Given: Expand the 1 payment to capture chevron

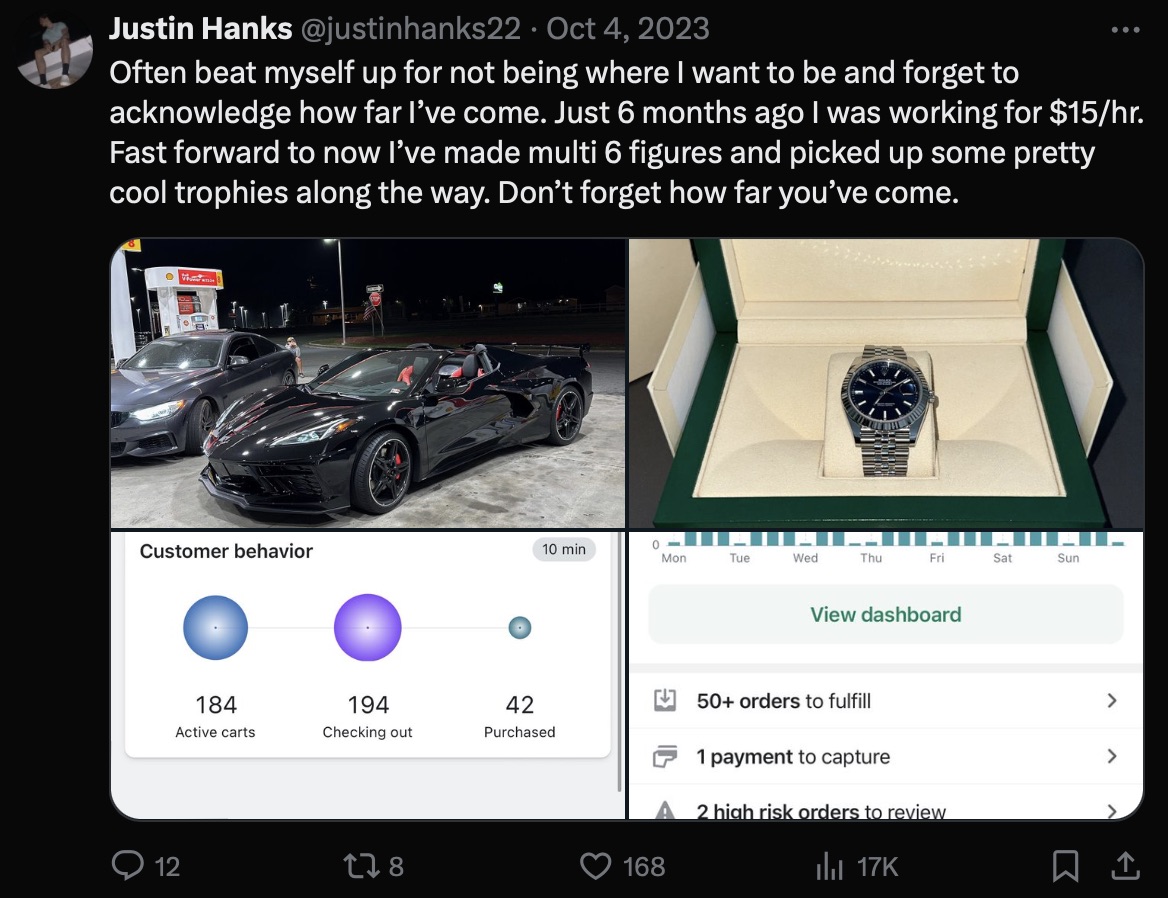Looking at the screenshot, I should (x=1111, y=757).
